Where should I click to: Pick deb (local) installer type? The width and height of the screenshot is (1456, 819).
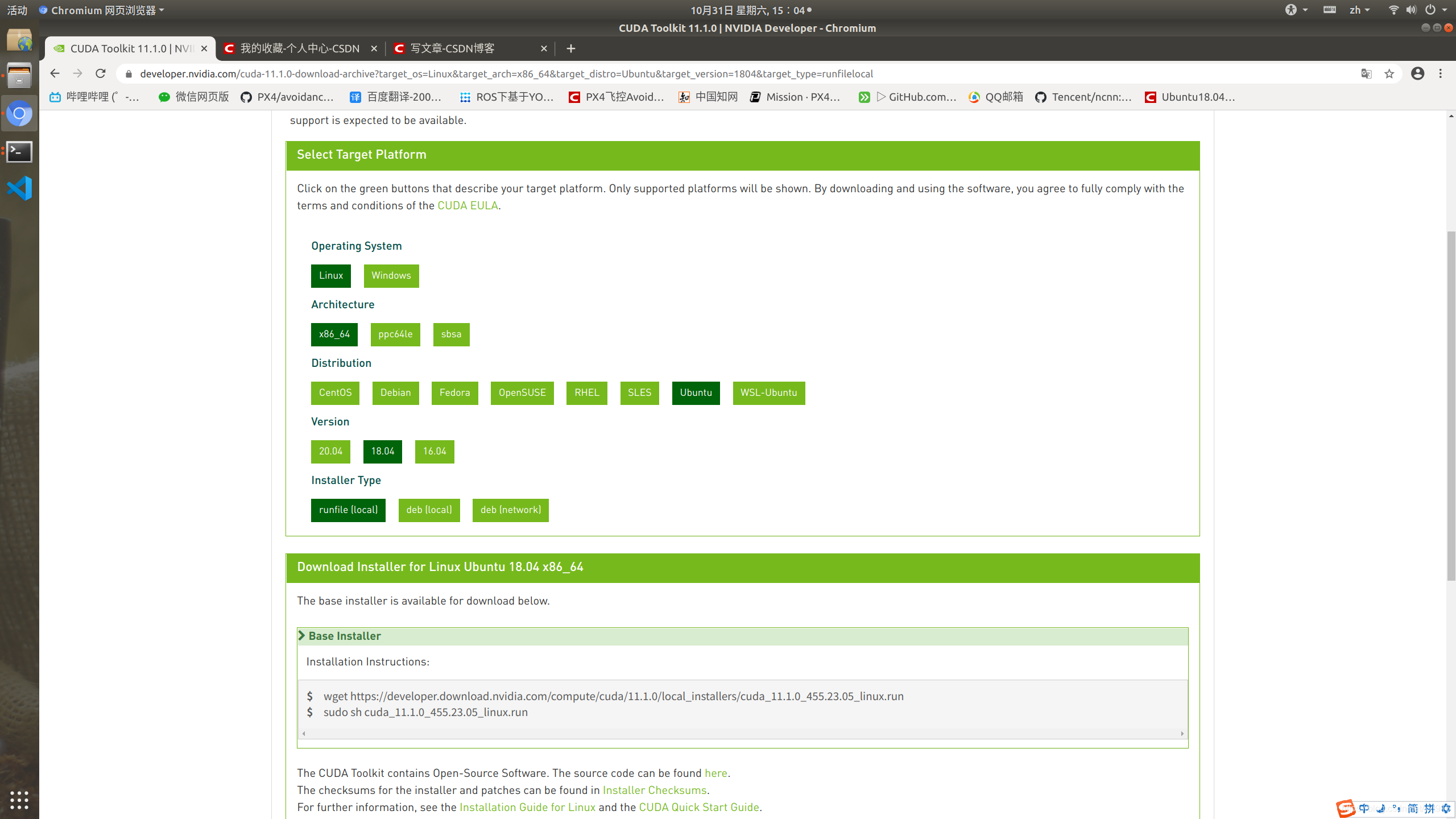point(429,510)
